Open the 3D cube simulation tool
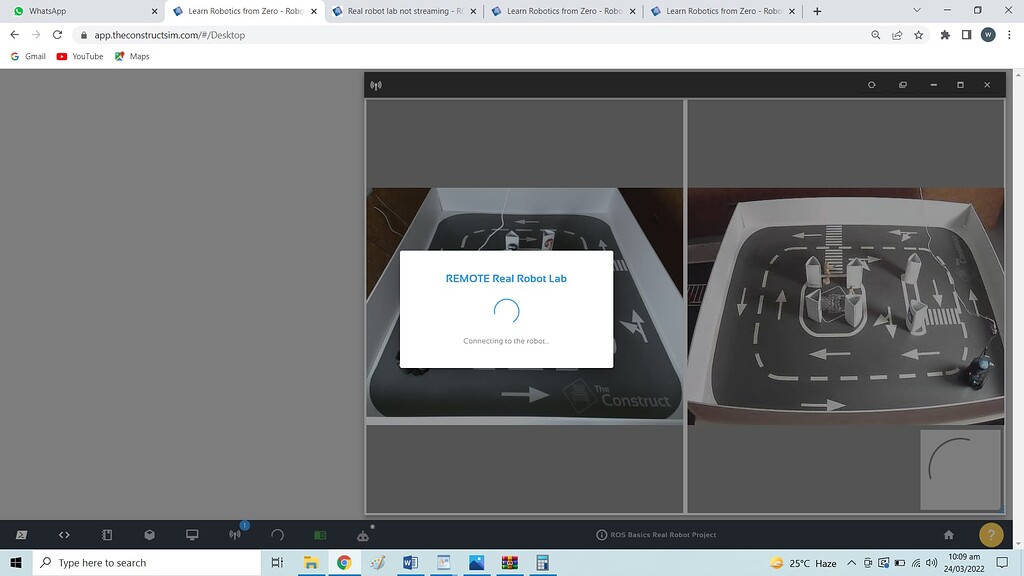1024x576 pixels. 150,535
